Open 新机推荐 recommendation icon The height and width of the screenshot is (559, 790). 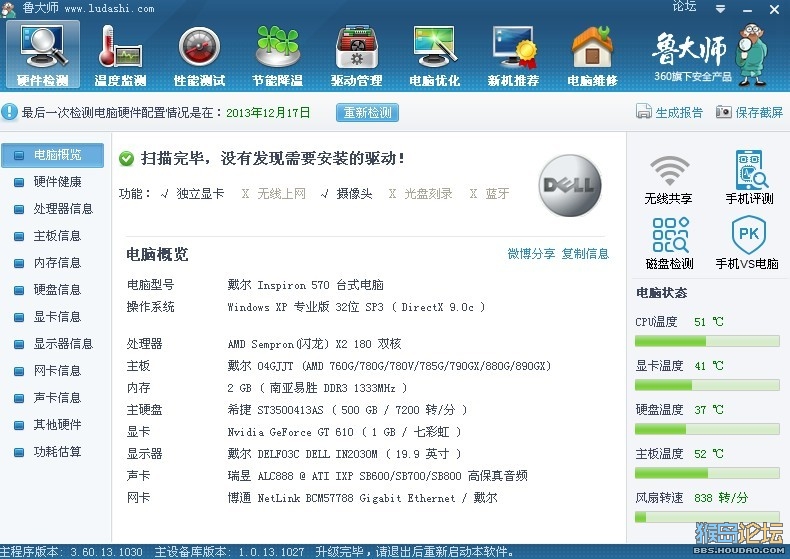click(x=513, y=54)
